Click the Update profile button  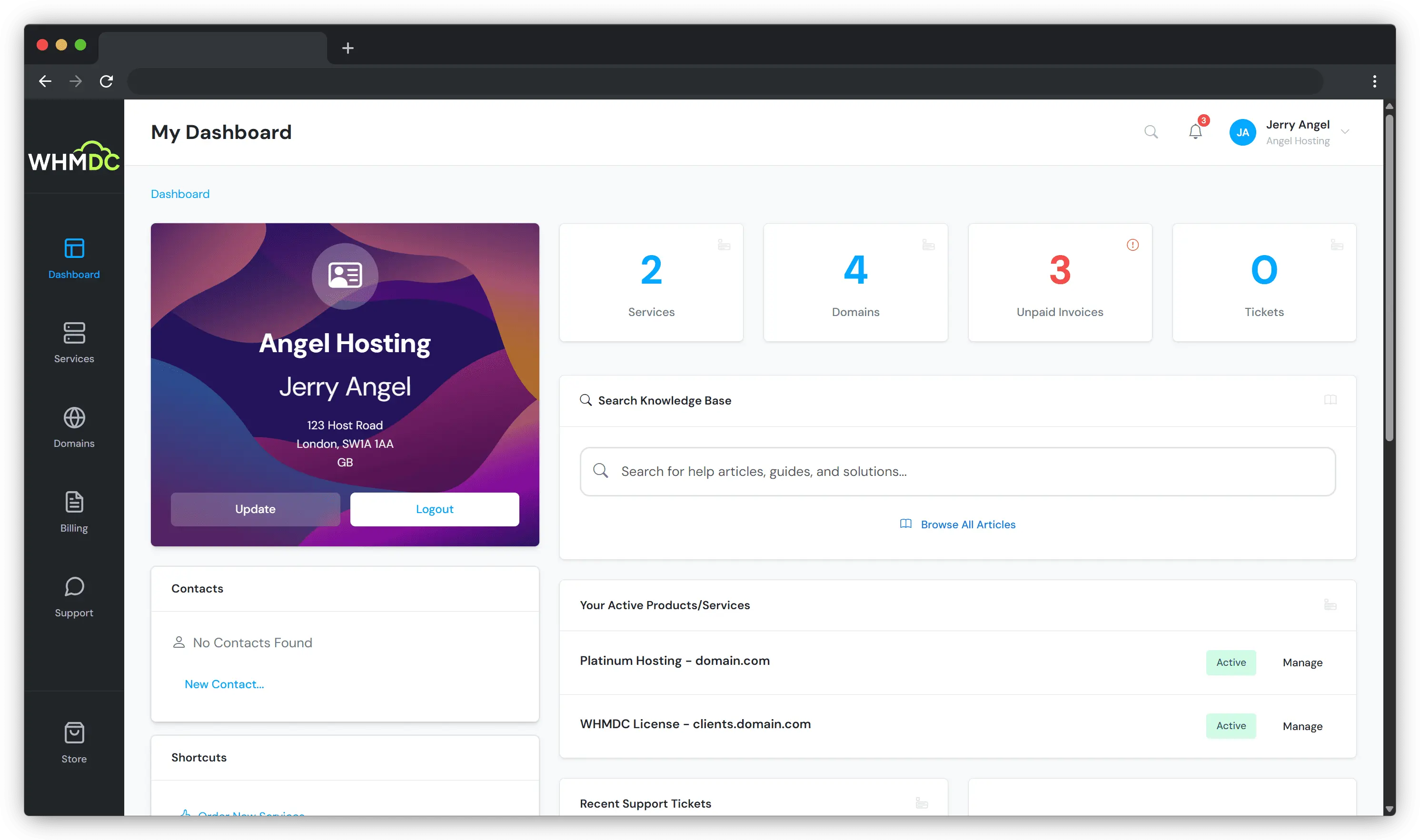(x=255, y=509)
